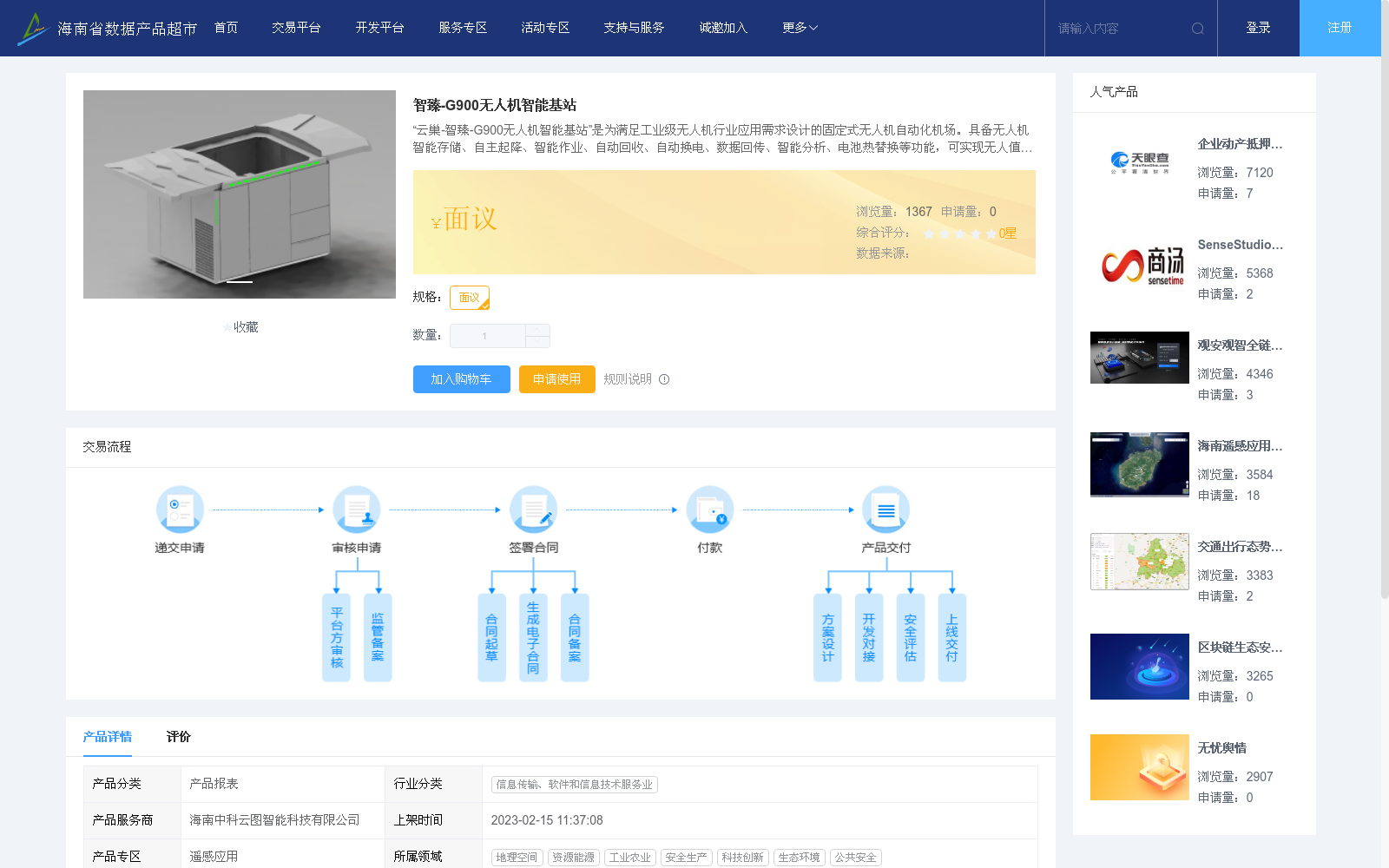Viewport: 1389px width, 868px height.
Task: Click the image carousel indicator bar
Action: click(x=240, y=281)
